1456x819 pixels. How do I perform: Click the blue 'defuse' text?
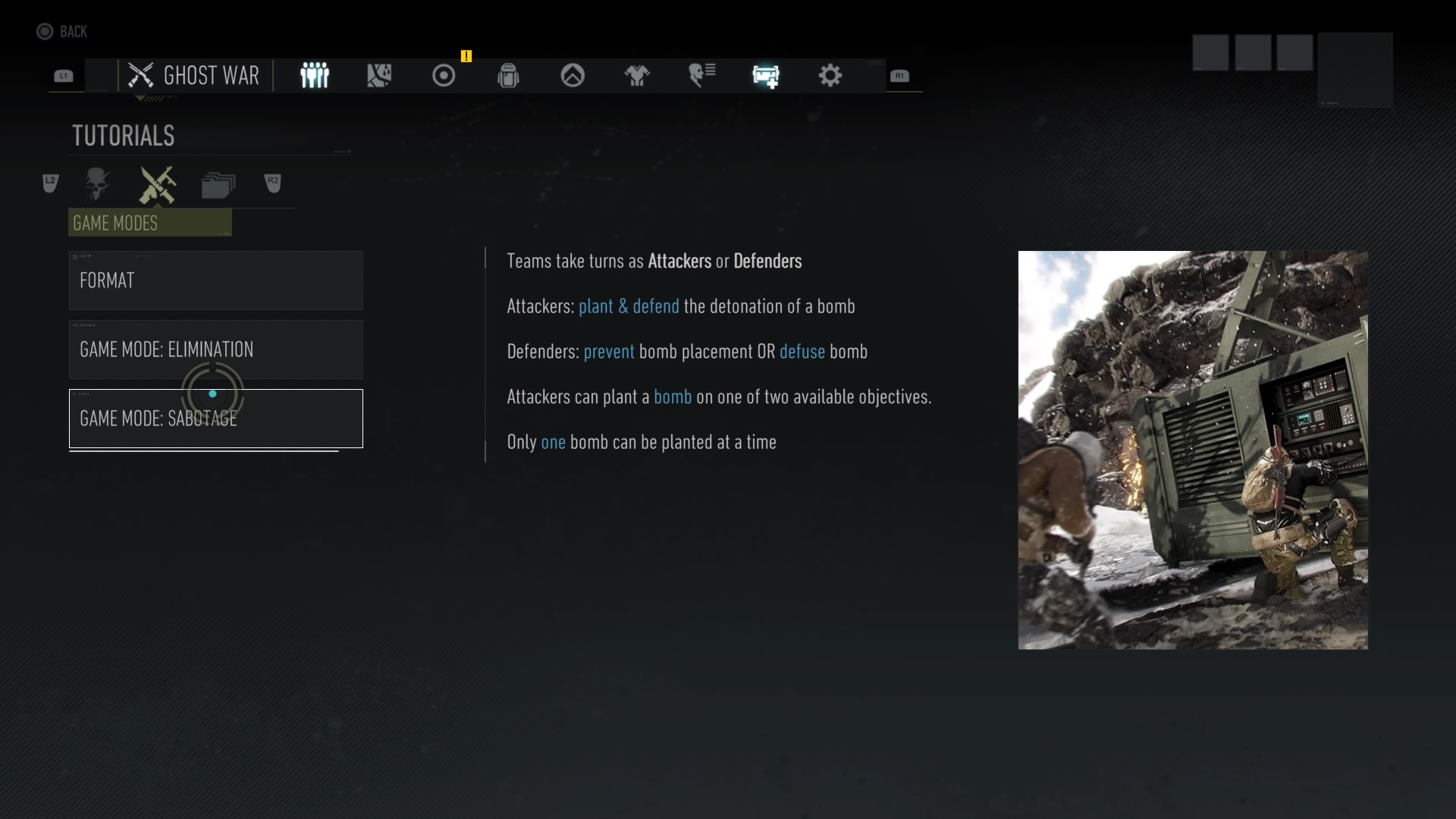pos(802,352)
